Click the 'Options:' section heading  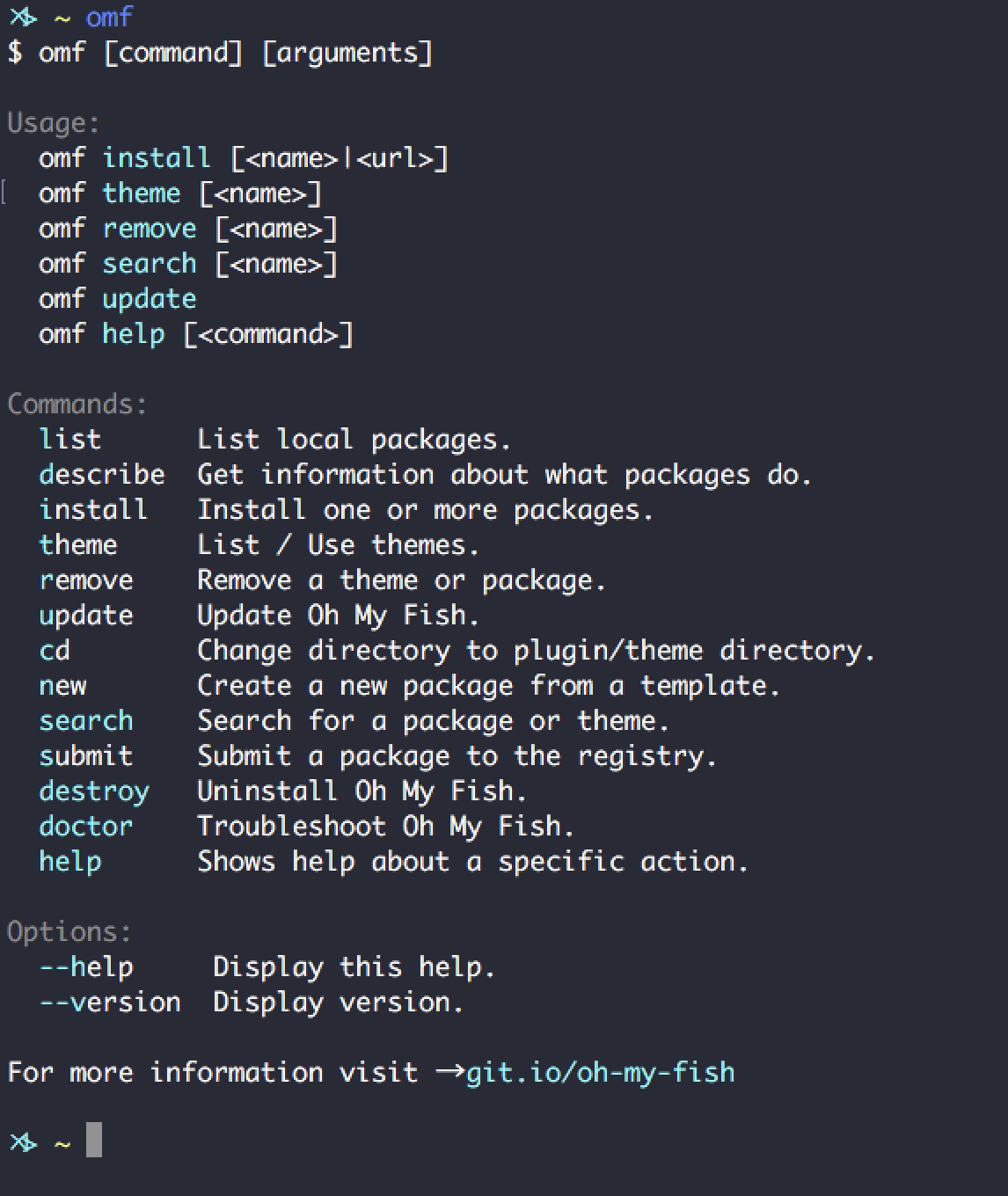click(69, 932)
